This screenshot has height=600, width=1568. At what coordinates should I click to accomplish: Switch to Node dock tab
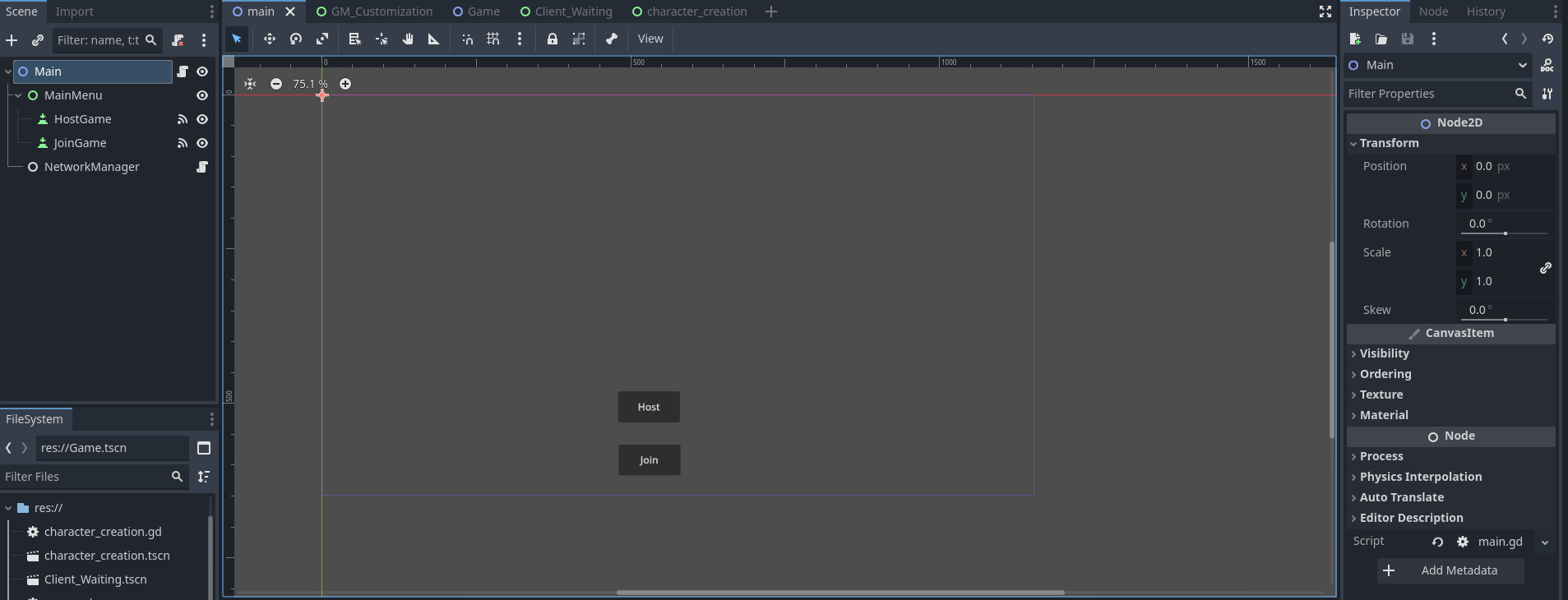1433,12
